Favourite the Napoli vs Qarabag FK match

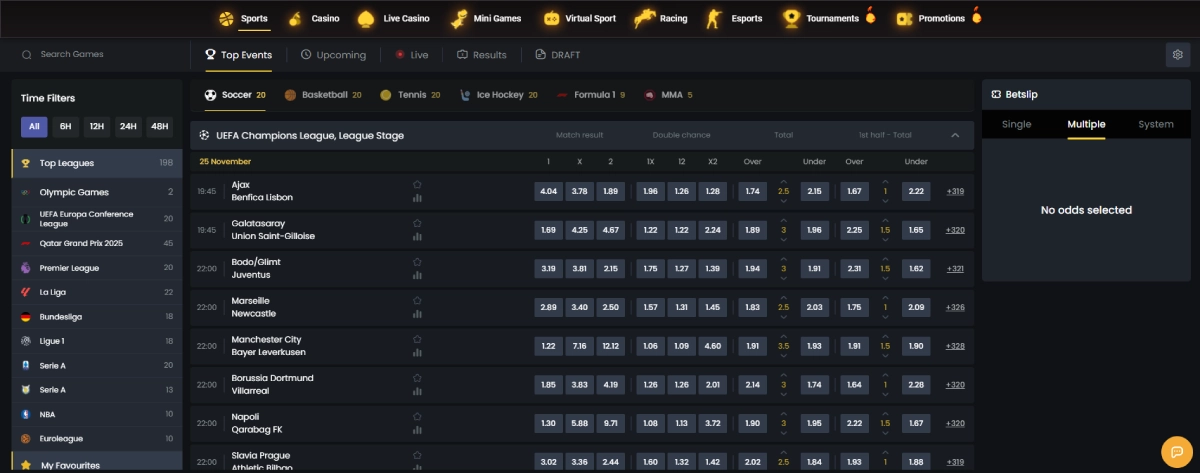click(x=417, y=416)
